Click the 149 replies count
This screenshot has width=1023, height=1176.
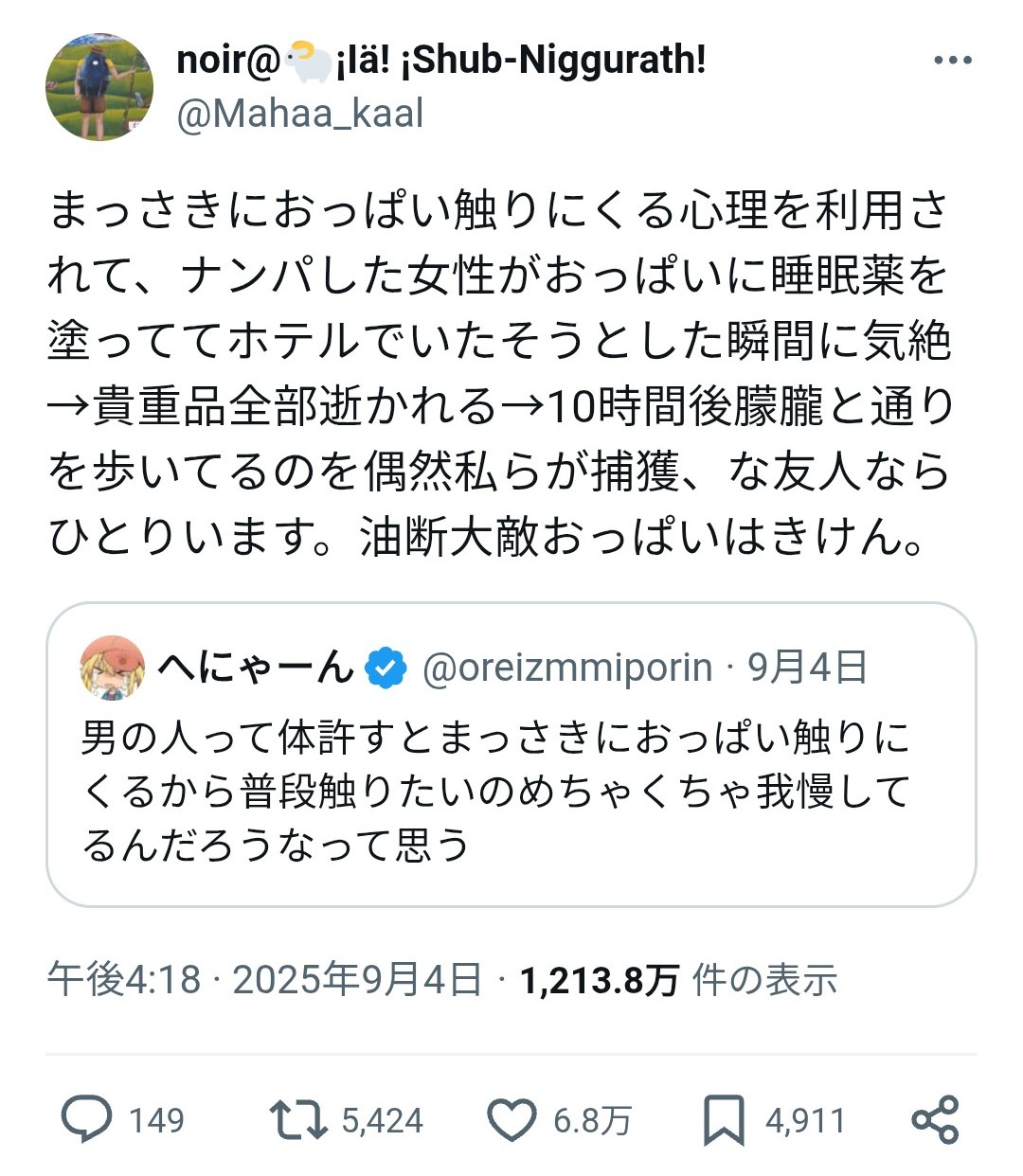(x=155, y=1121)
